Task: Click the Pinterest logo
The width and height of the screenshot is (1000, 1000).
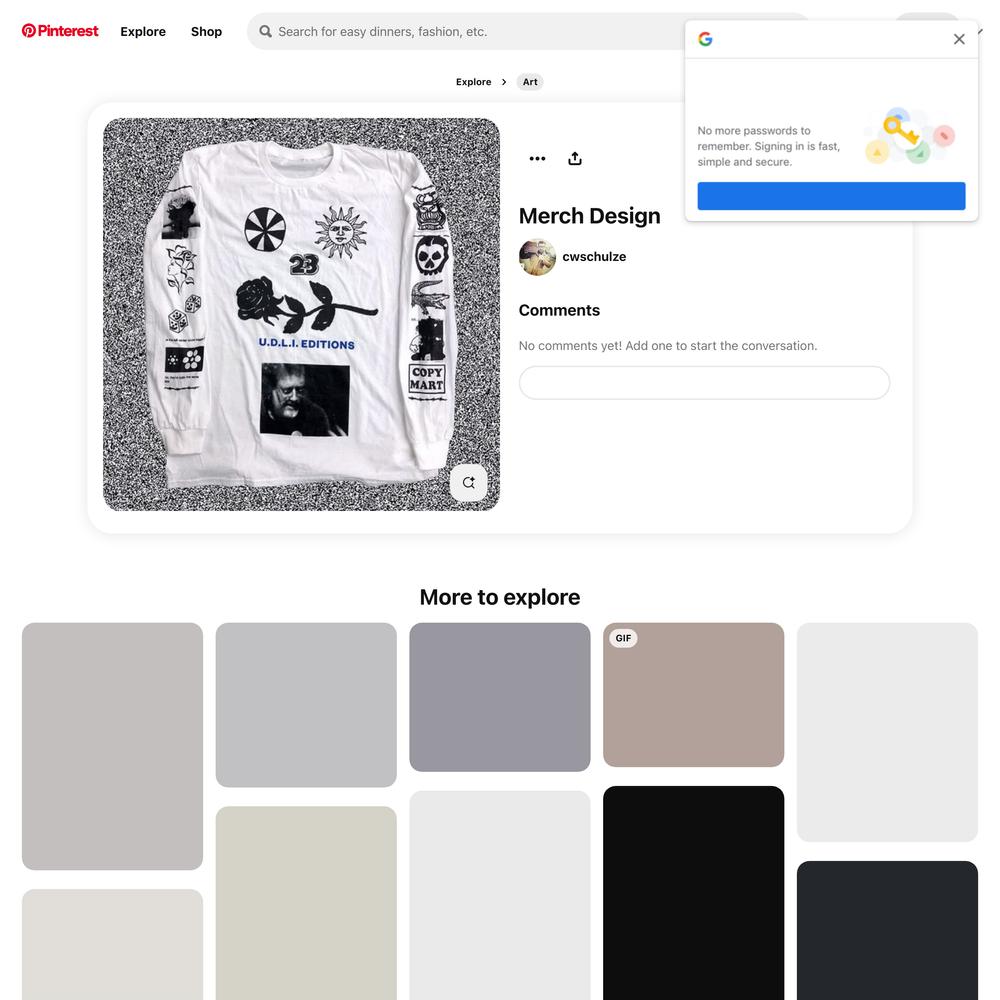Action: (60, 31)
